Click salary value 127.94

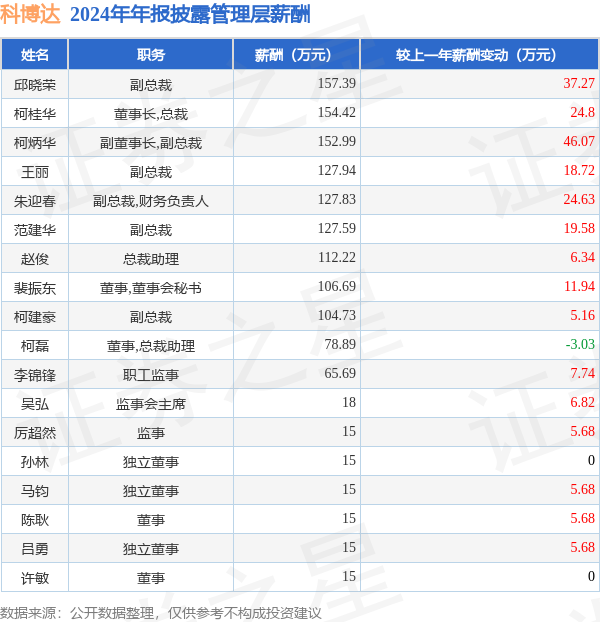(337, 170)
